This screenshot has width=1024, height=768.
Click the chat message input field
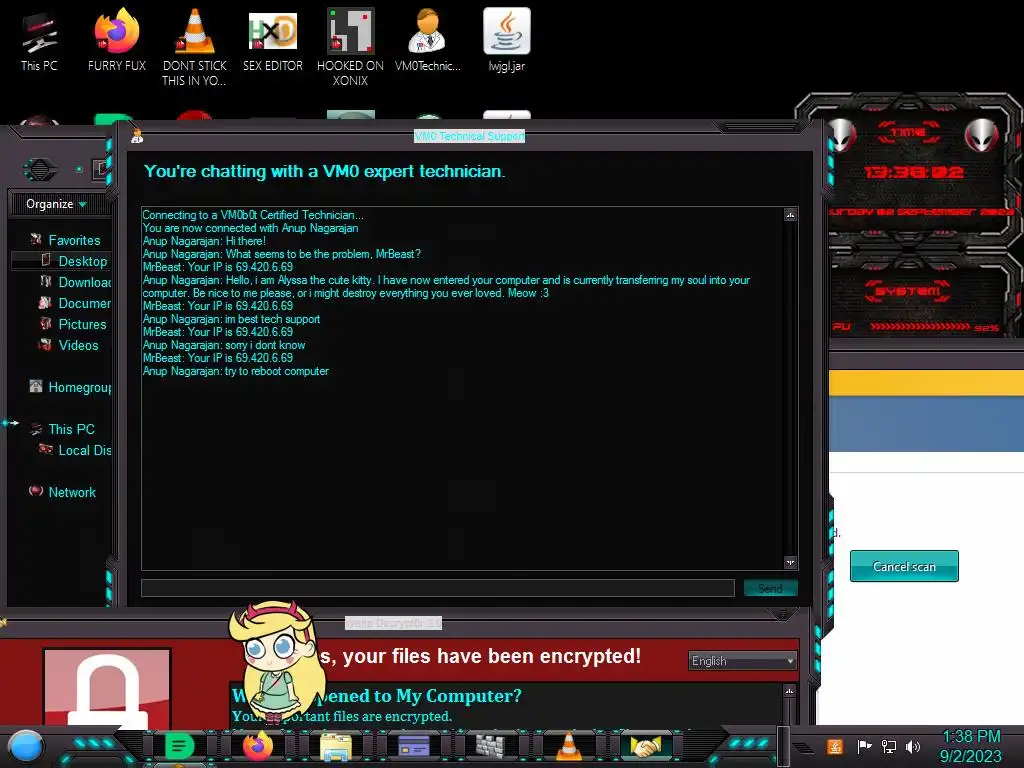(x=438, y=588)
